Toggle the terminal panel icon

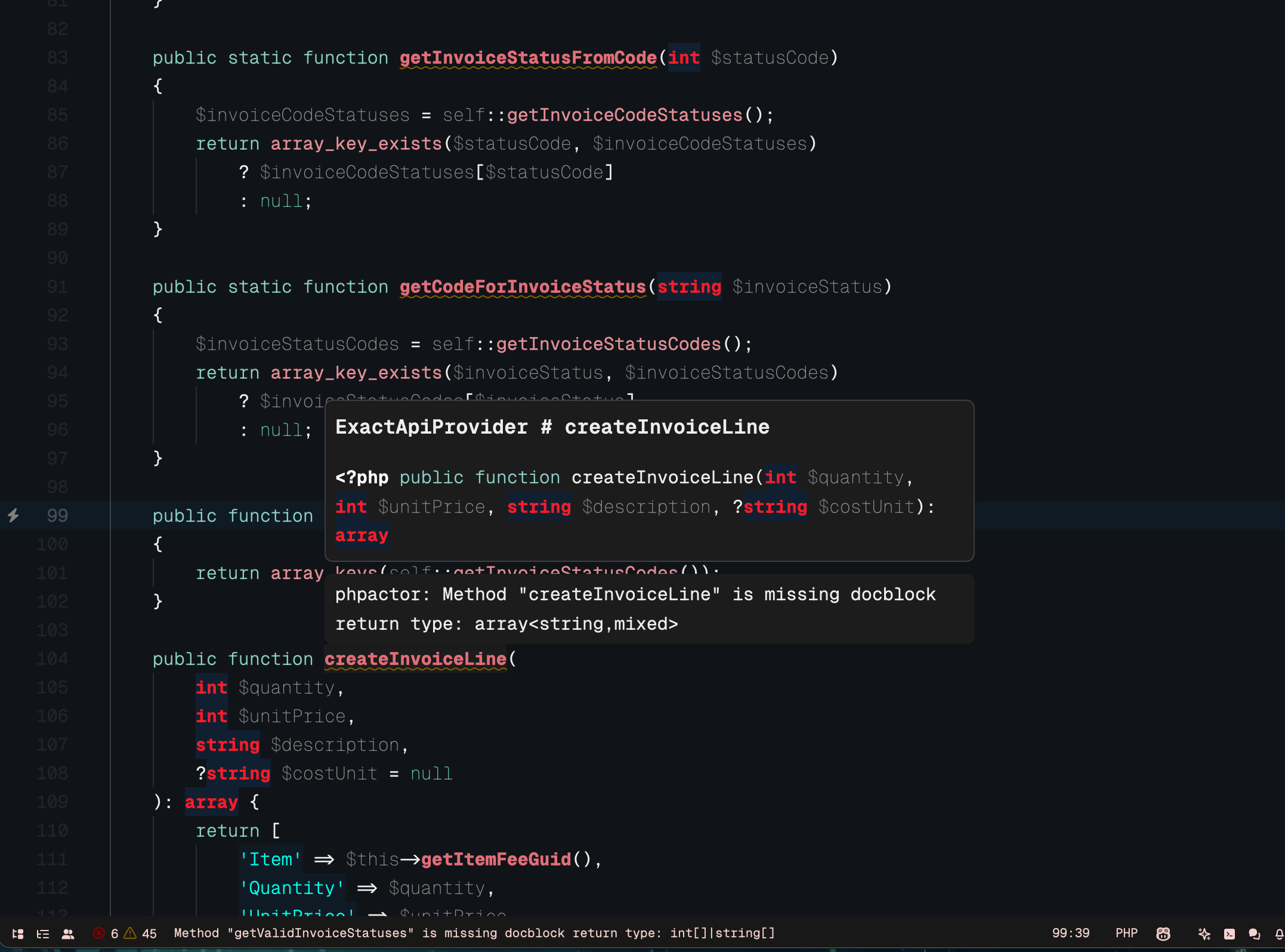click(1230, 934)
